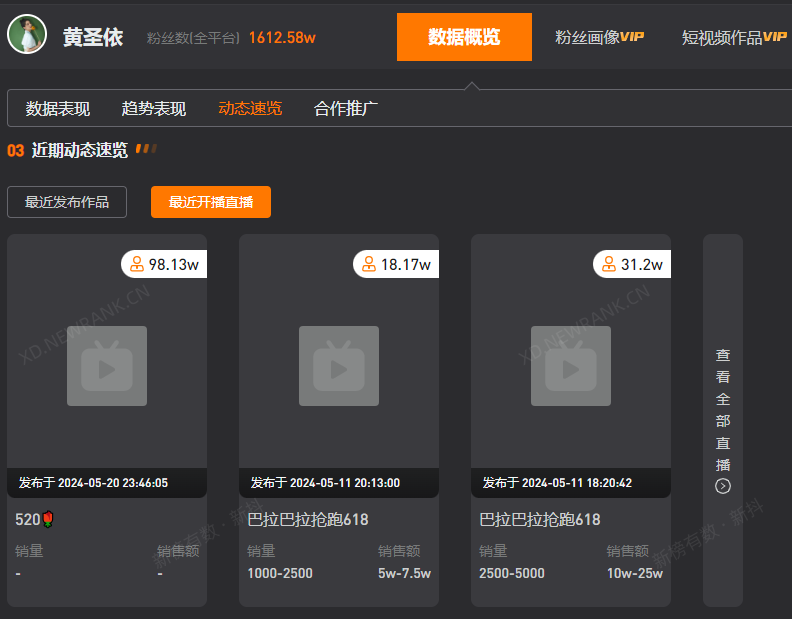
Task: Select 动态速览 section
Action: [x=250, y=109]
